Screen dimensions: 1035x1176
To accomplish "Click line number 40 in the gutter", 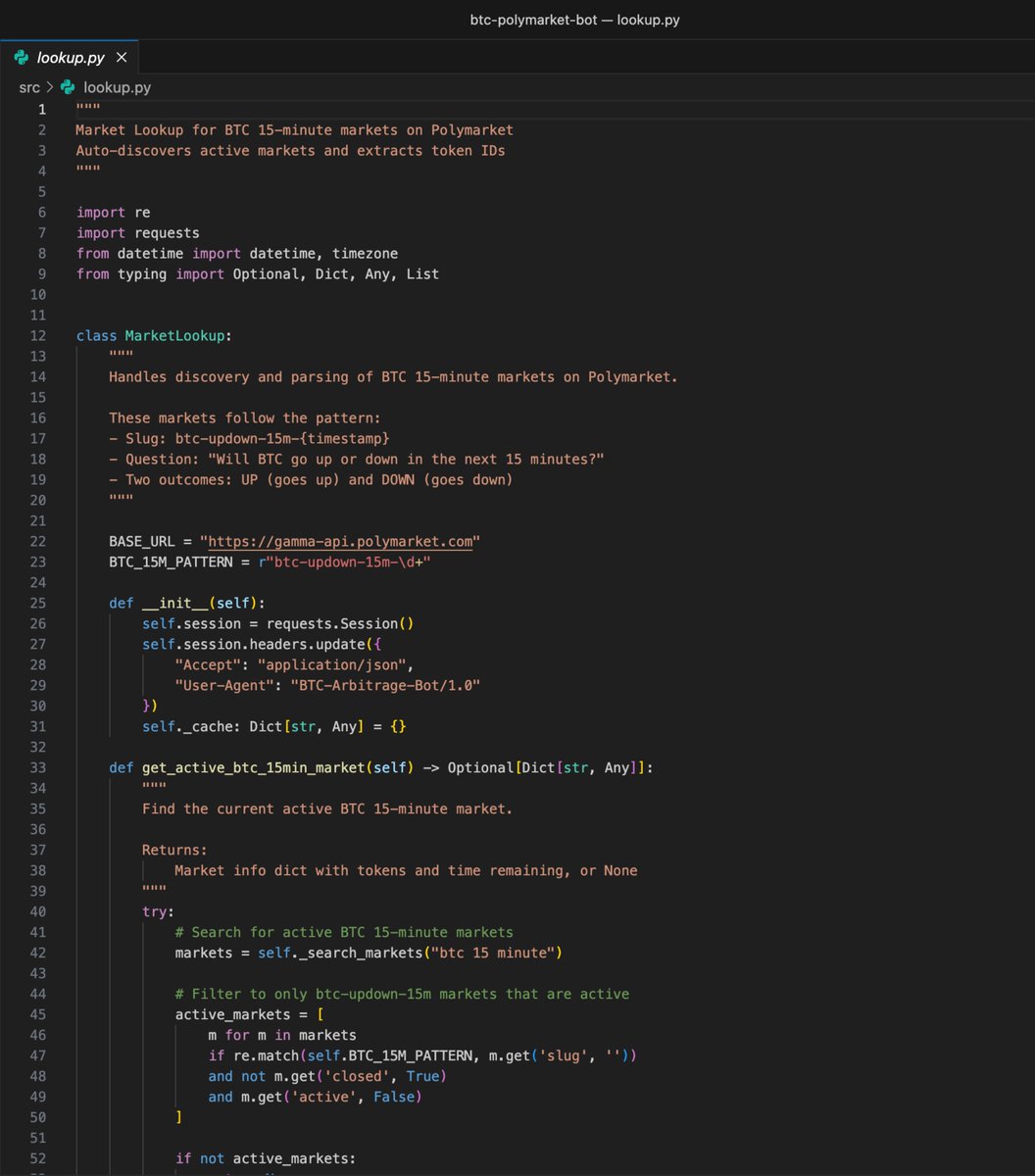I will point(38,911).
